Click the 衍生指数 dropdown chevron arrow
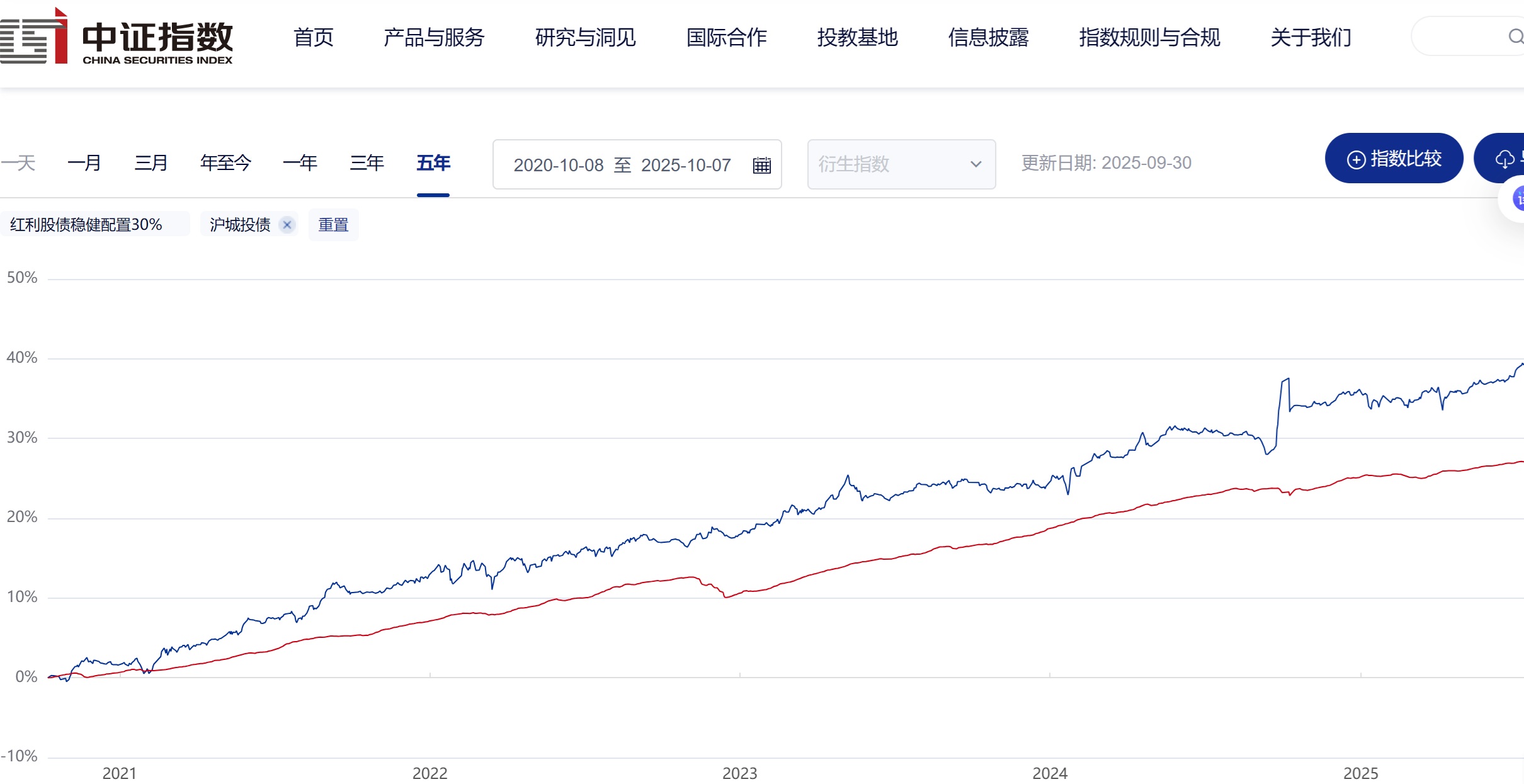Image resolution: width=1524 pixels, height=784 pixels. click(x=975, y=164)
